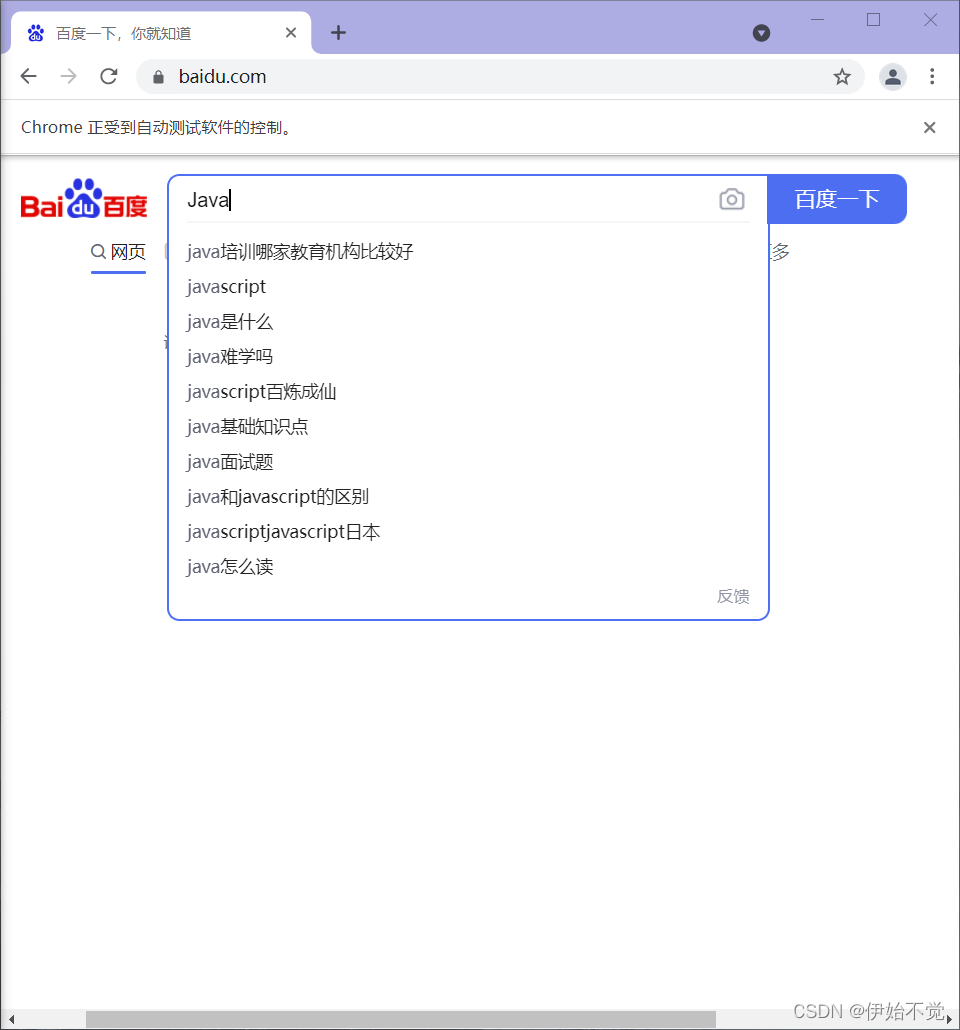
Task: Minimize the Chrome window
Action: pos(817,20)
